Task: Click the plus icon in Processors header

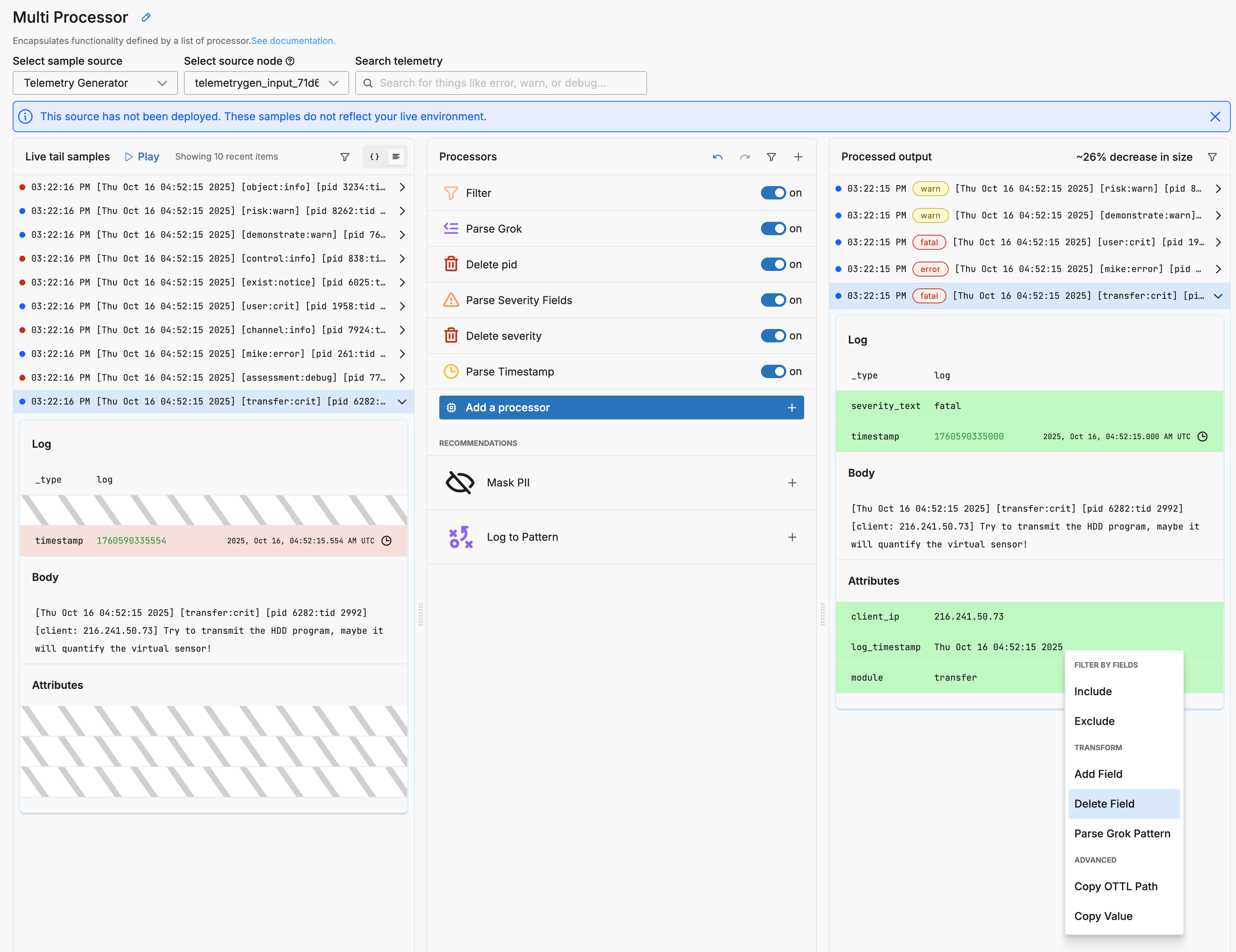Action: (798, 157)
